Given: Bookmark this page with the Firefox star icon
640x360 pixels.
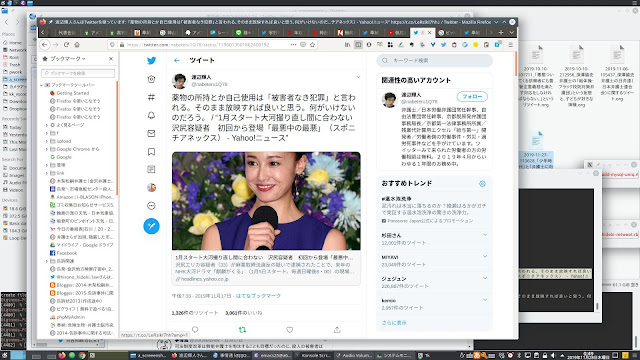Looking at the screenshot, I should point(313,44).
